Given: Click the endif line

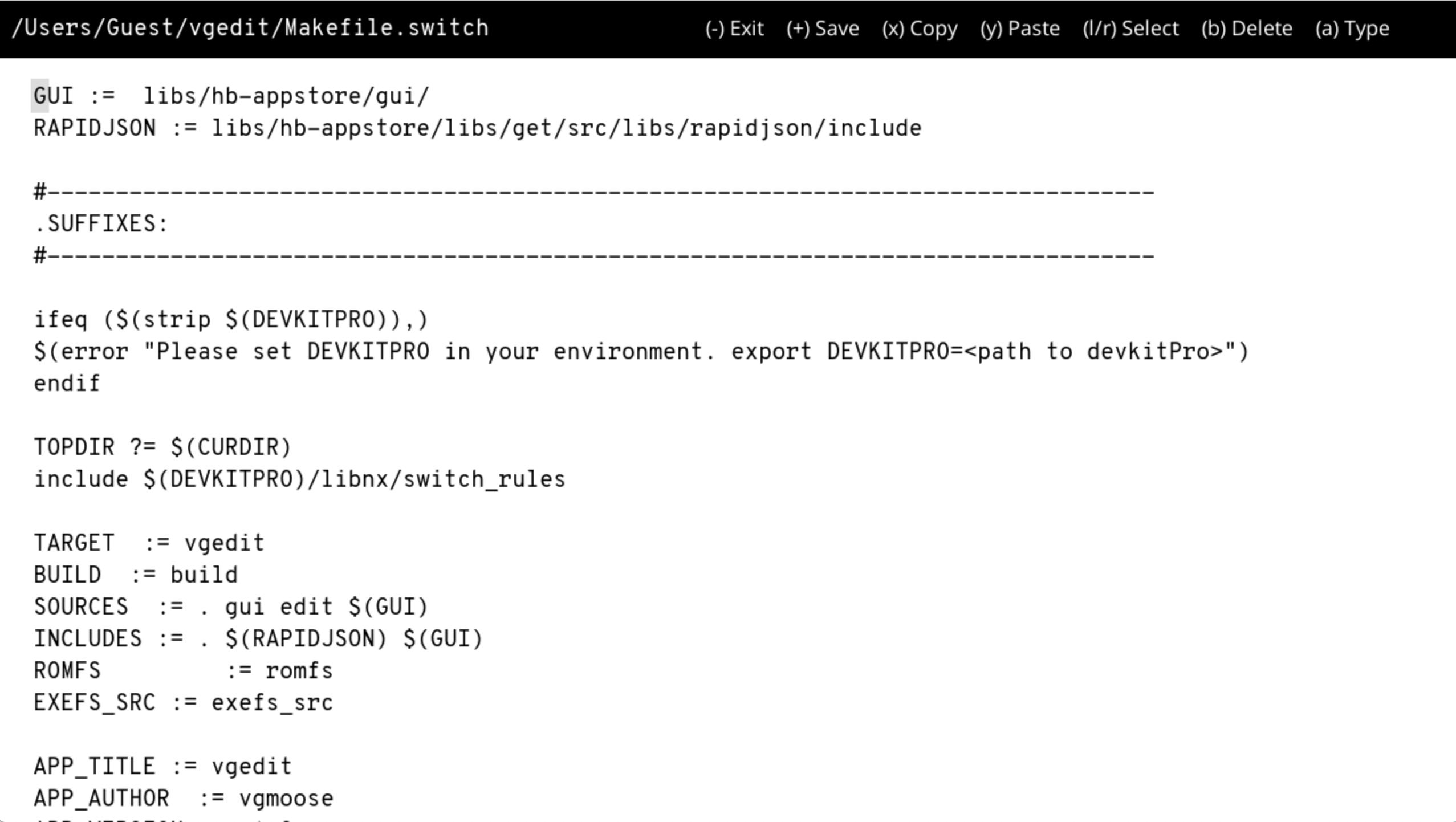Looking at the screenshot, I should click(67, 383).
